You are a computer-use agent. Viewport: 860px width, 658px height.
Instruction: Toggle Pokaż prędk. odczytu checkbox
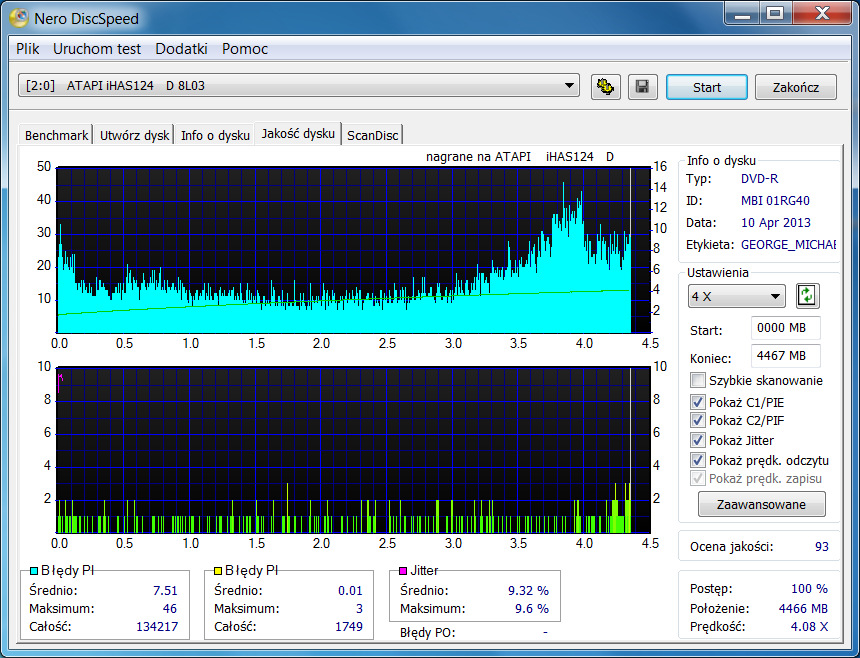(x=698, y=460)
